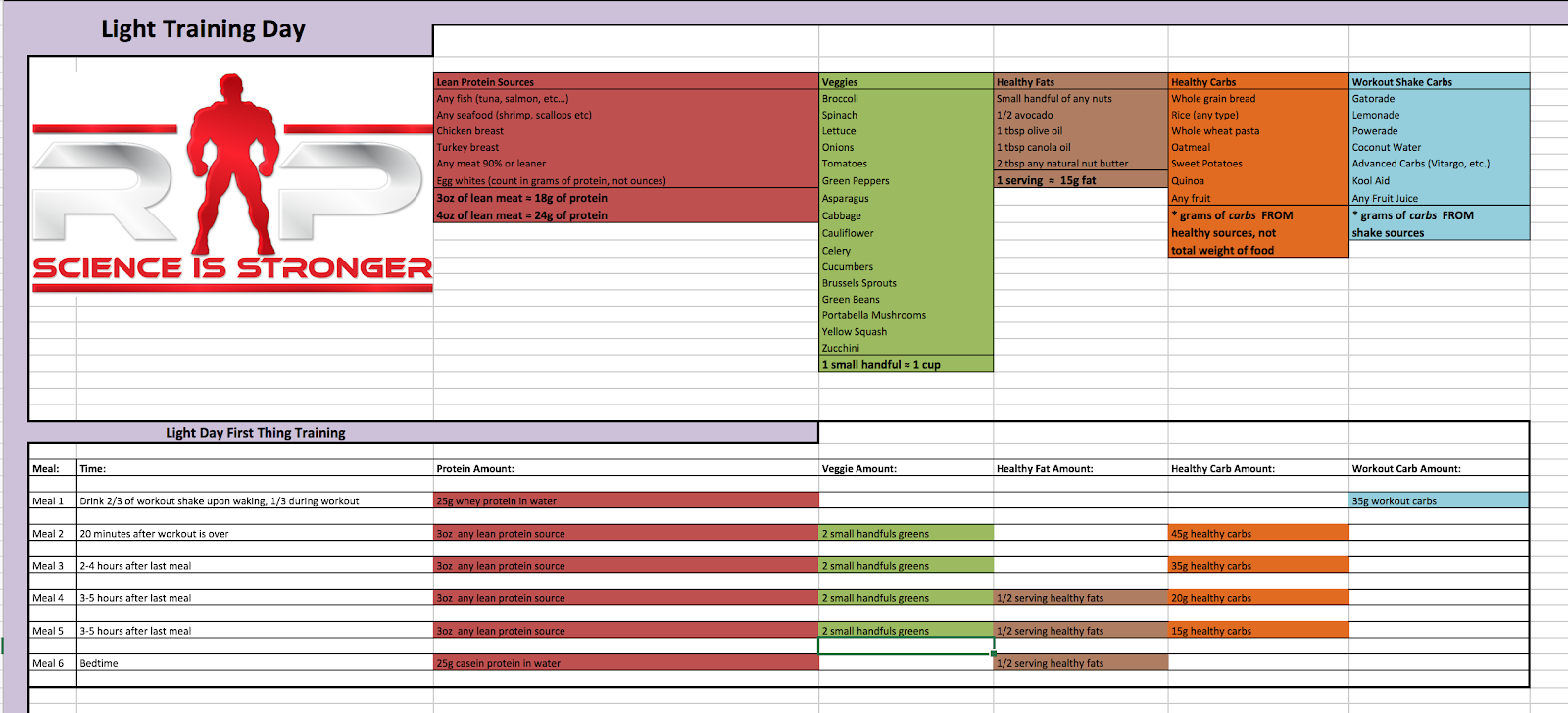Select '20 minutes after workout is over' cell
The height and width of the screenshot is (713, 1568).
click(255, 533)
